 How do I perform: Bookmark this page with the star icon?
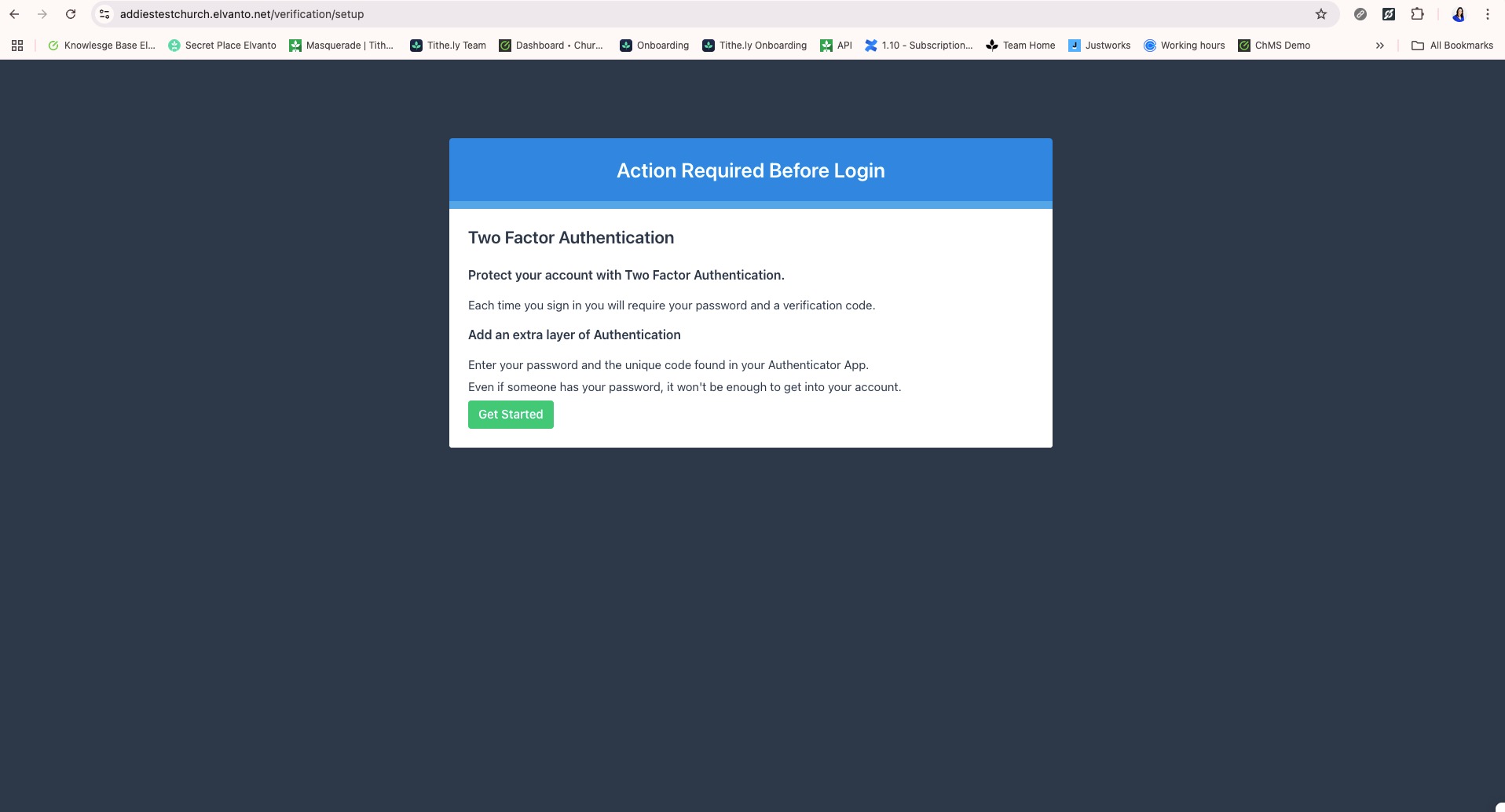(x=1321, y=14)
